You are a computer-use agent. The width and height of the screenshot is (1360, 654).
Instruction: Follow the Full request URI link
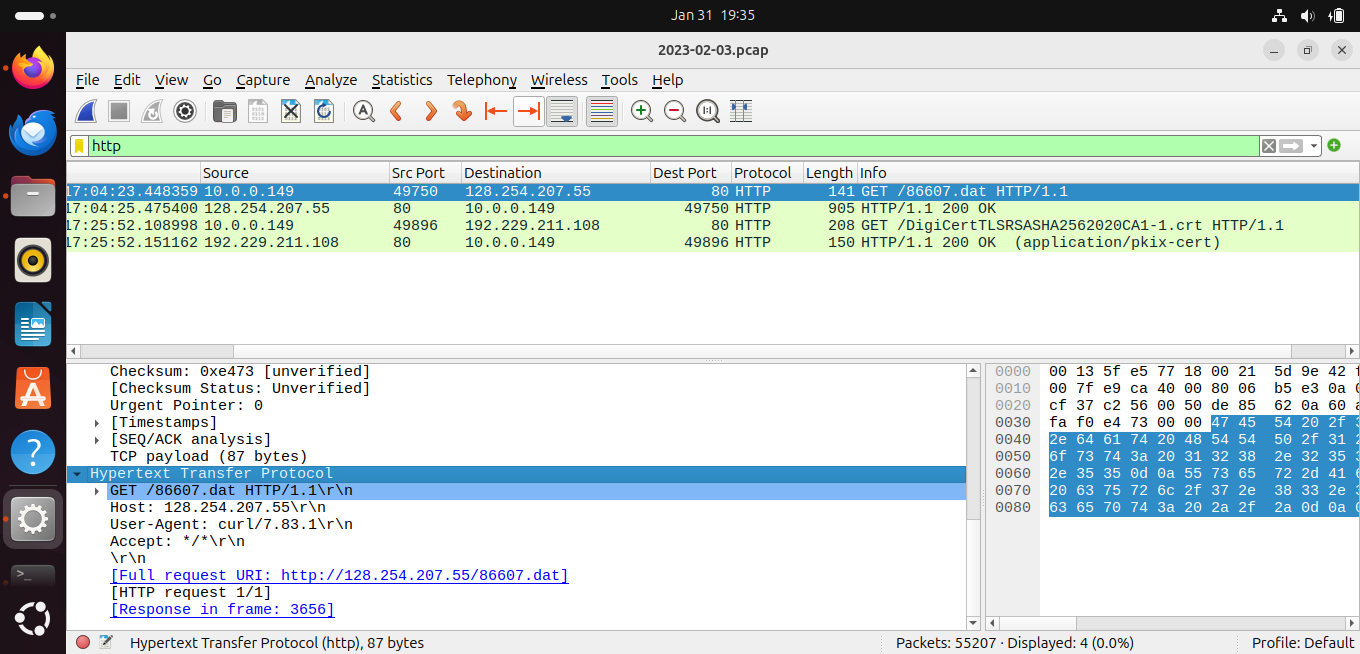click(339, 576)
